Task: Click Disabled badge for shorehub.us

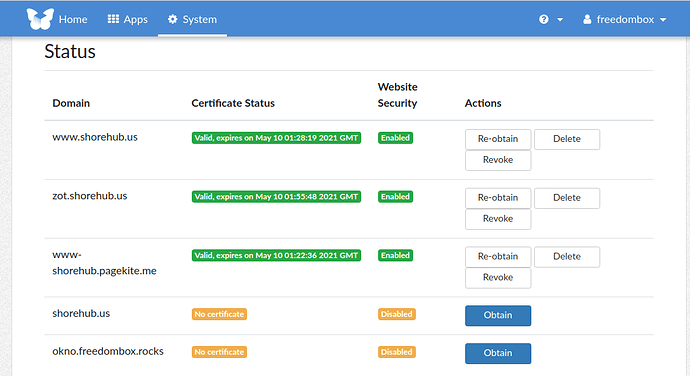Action: click(396, 314)
